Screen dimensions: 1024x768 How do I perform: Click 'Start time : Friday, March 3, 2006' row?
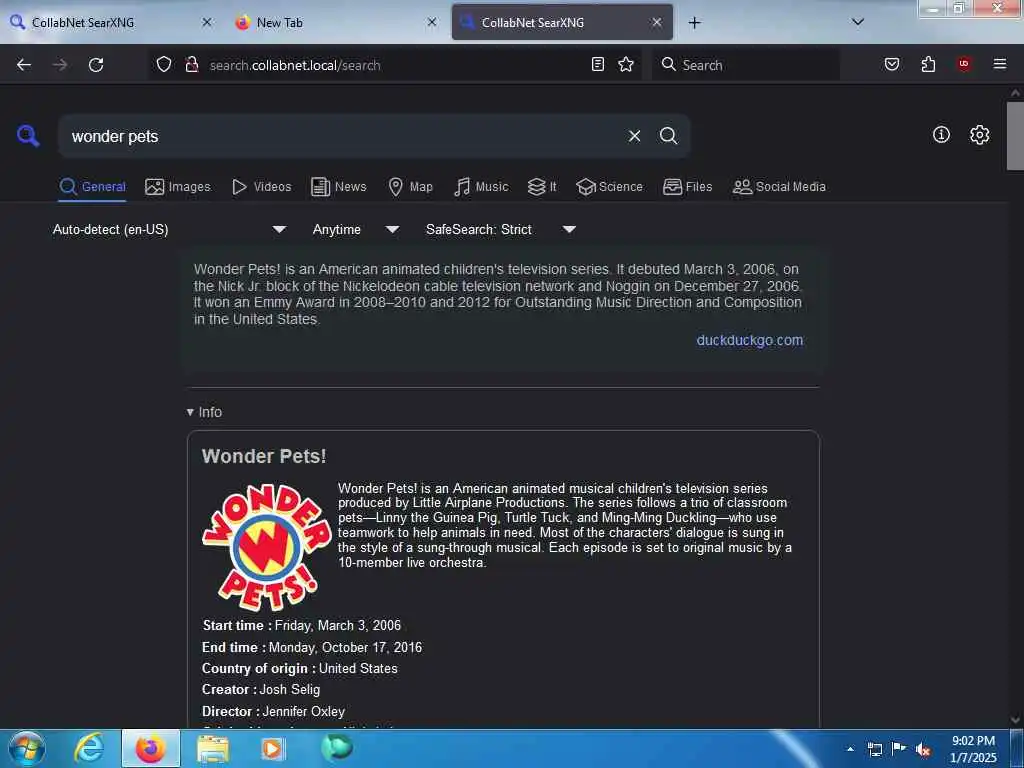pyautogui.click(x=302, y=626)
